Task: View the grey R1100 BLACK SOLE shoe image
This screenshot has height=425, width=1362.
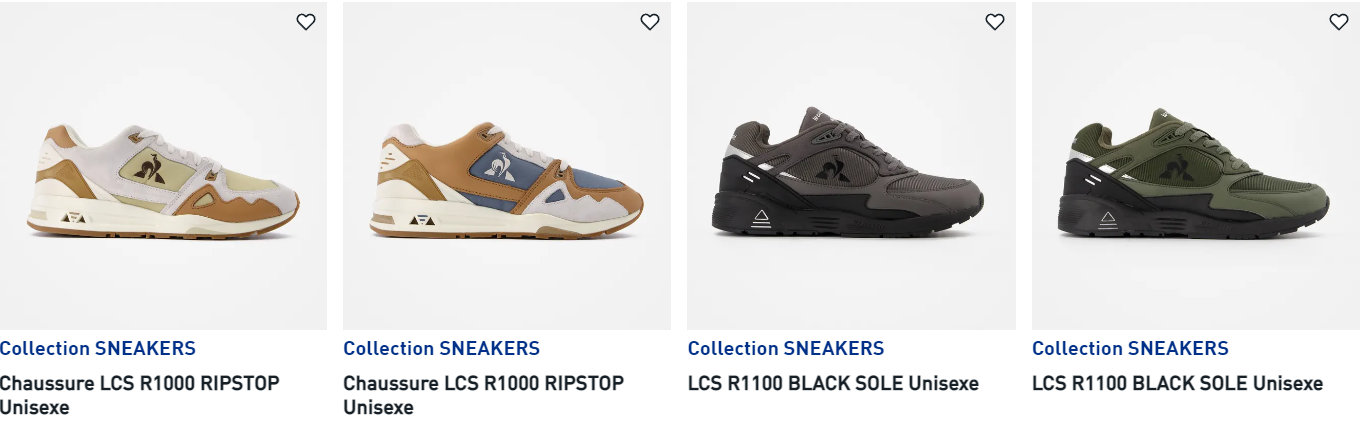Action: (x=851, y=166)
